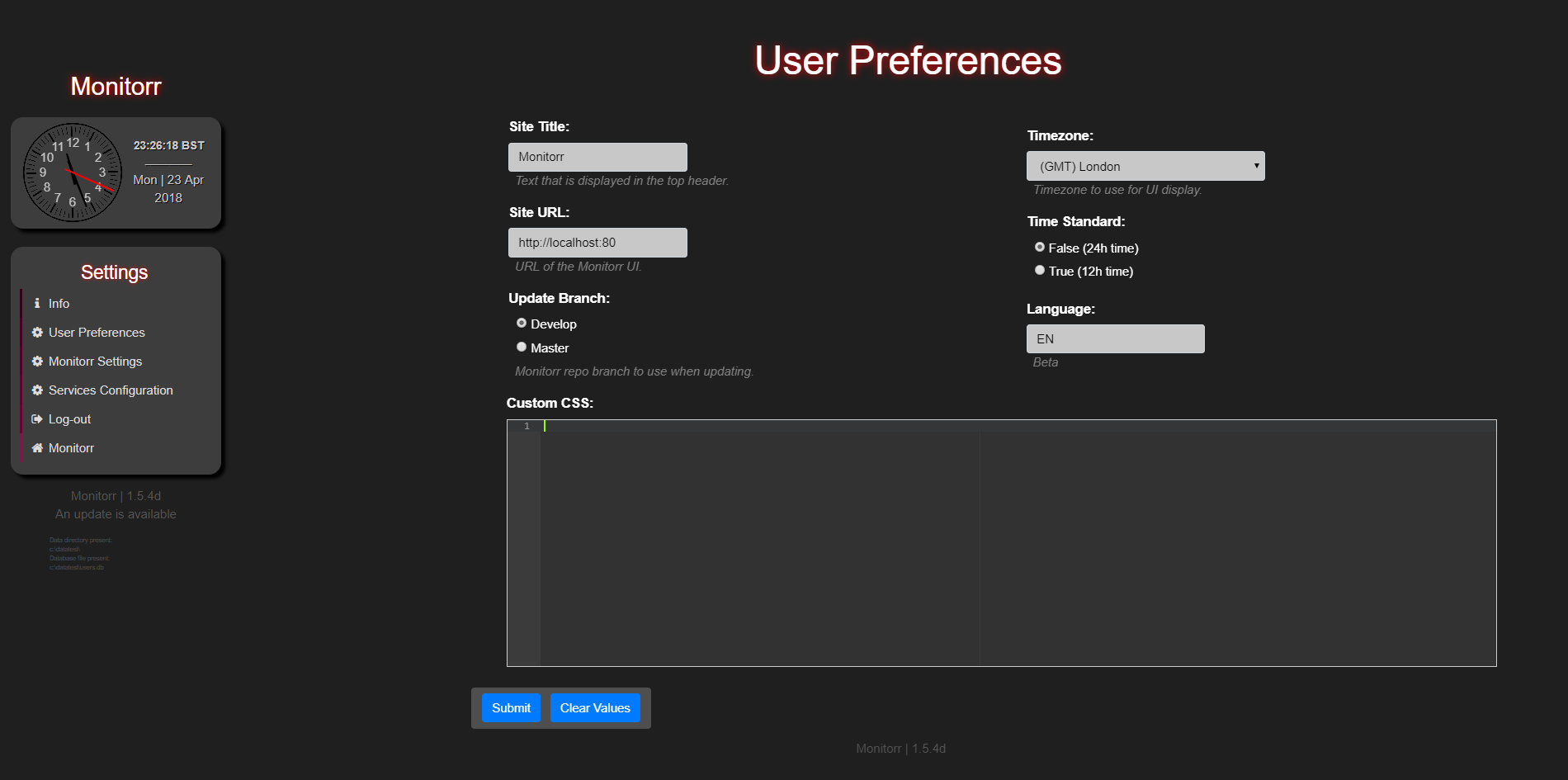Open the Services Configuration page
Image resolution: width=1568 pixels, height=780 pixels.
(111, 390)
